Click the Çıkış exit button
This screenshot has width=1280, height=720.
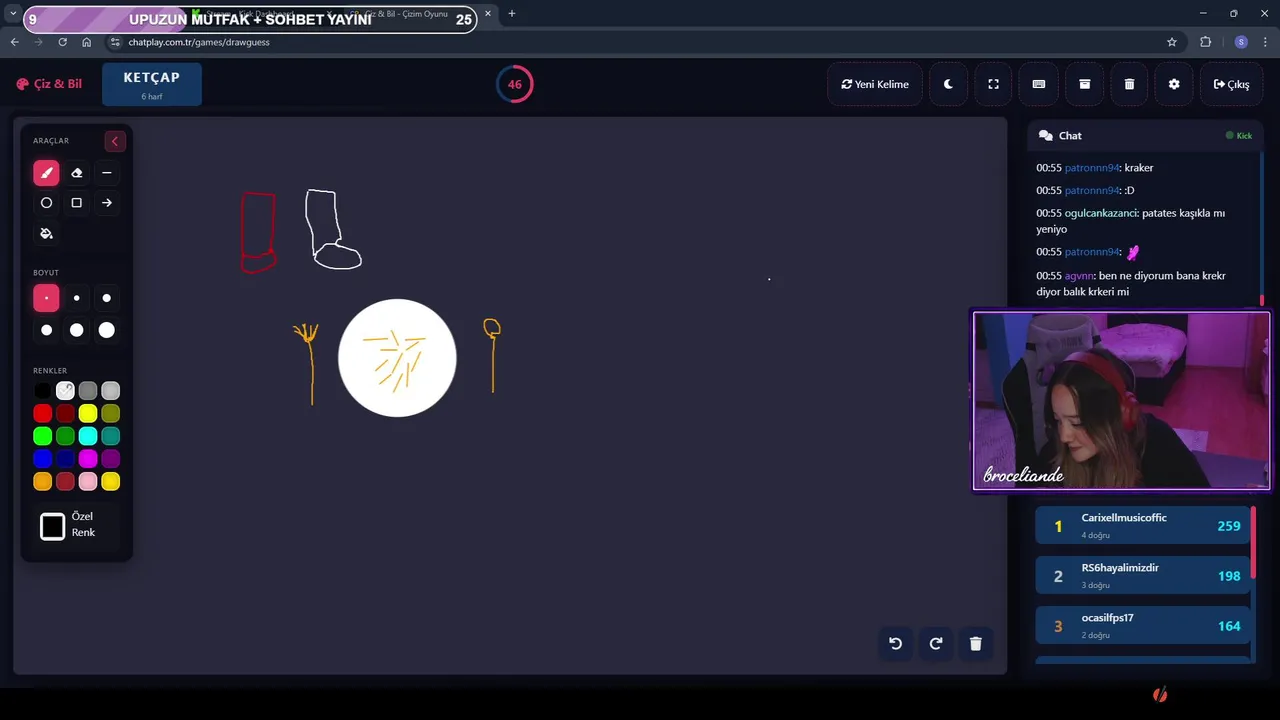click(x=1231, y=84)
